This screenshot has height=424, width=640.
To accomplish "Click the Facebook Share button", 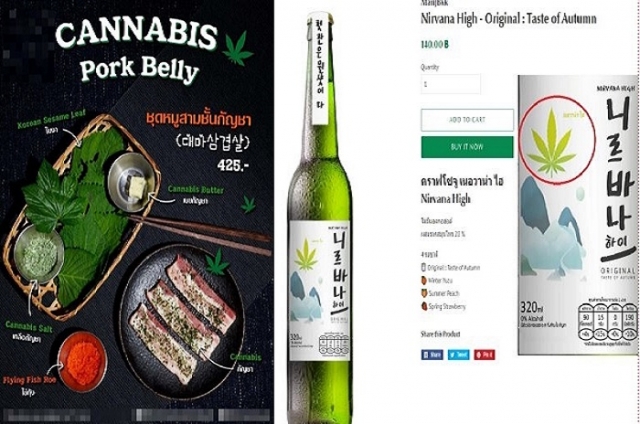I will pyautogui.click(x=432, y=355).
